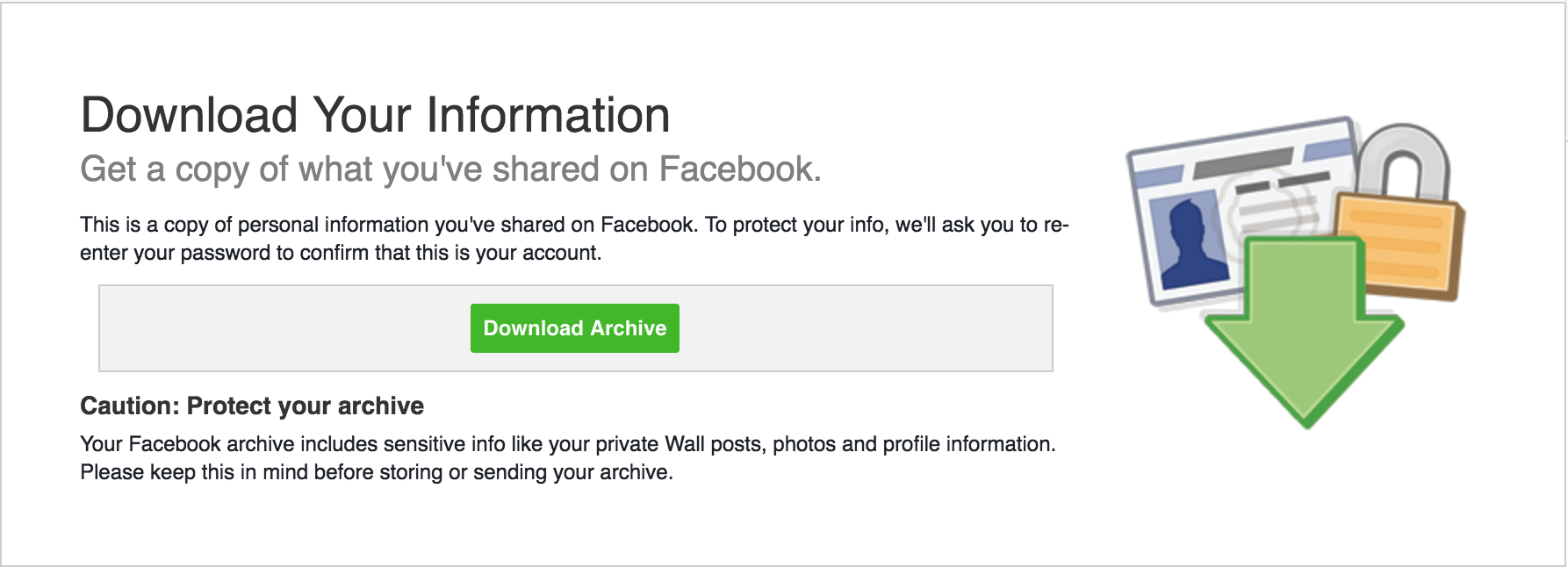1568x567 pixels.
Task: Click the "Get a copy" gray subheading
Action: (x=450, y=169)
